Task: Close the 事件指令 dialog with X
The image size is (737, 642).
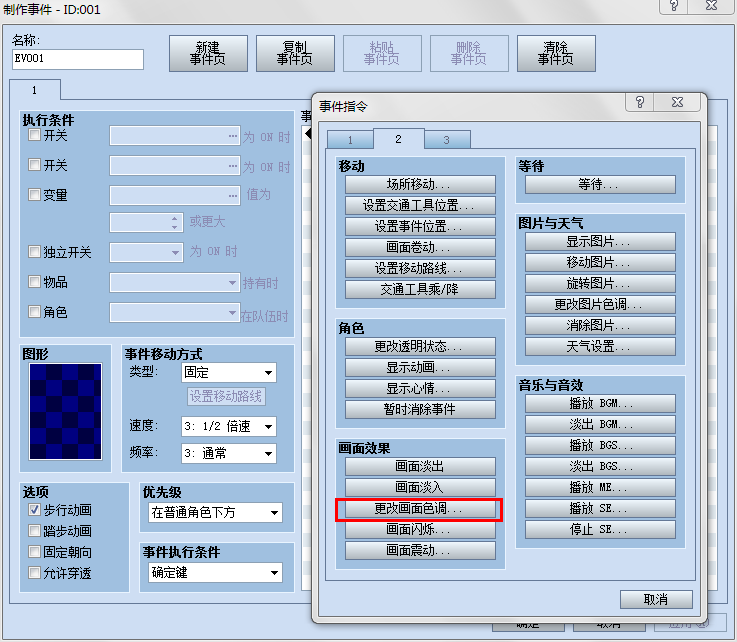Action: coord(677,102)
